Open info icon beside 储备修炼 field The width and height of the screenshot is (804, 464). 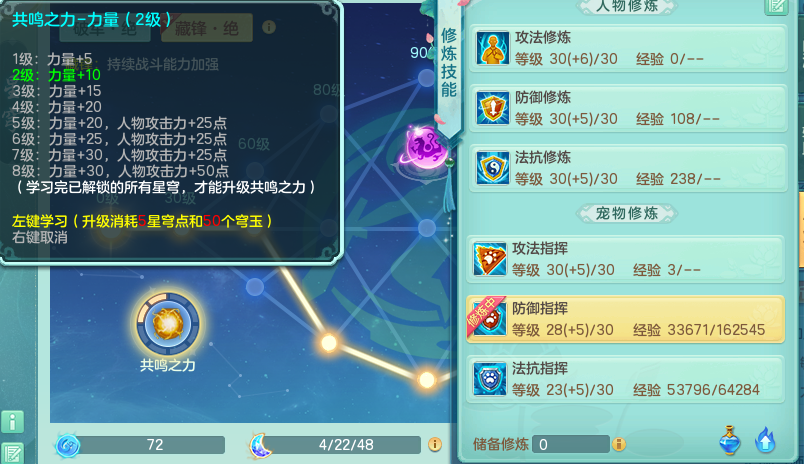(619, 444)
